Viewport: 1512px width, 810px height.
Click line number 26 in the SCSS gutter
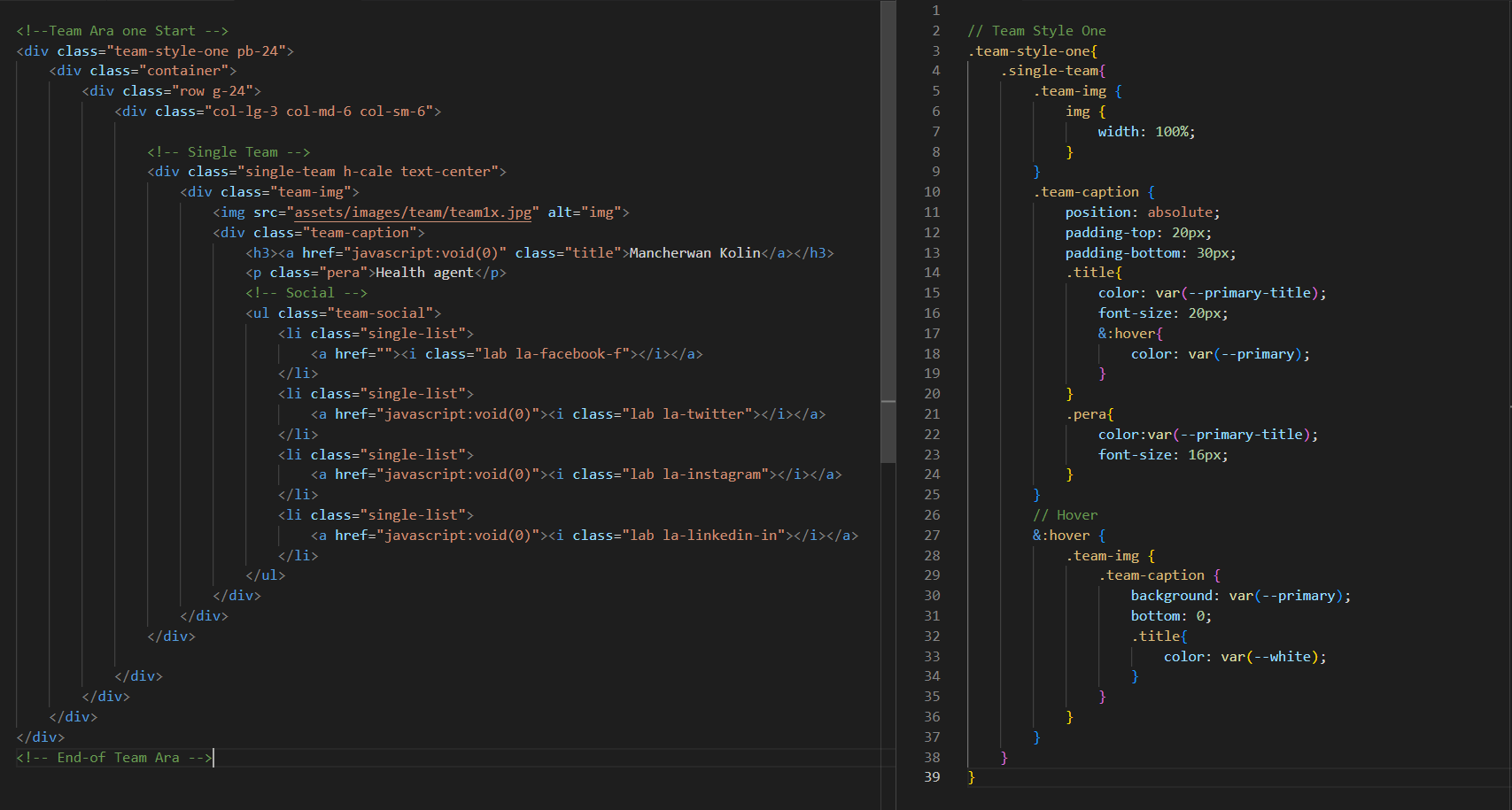[932, 515]
